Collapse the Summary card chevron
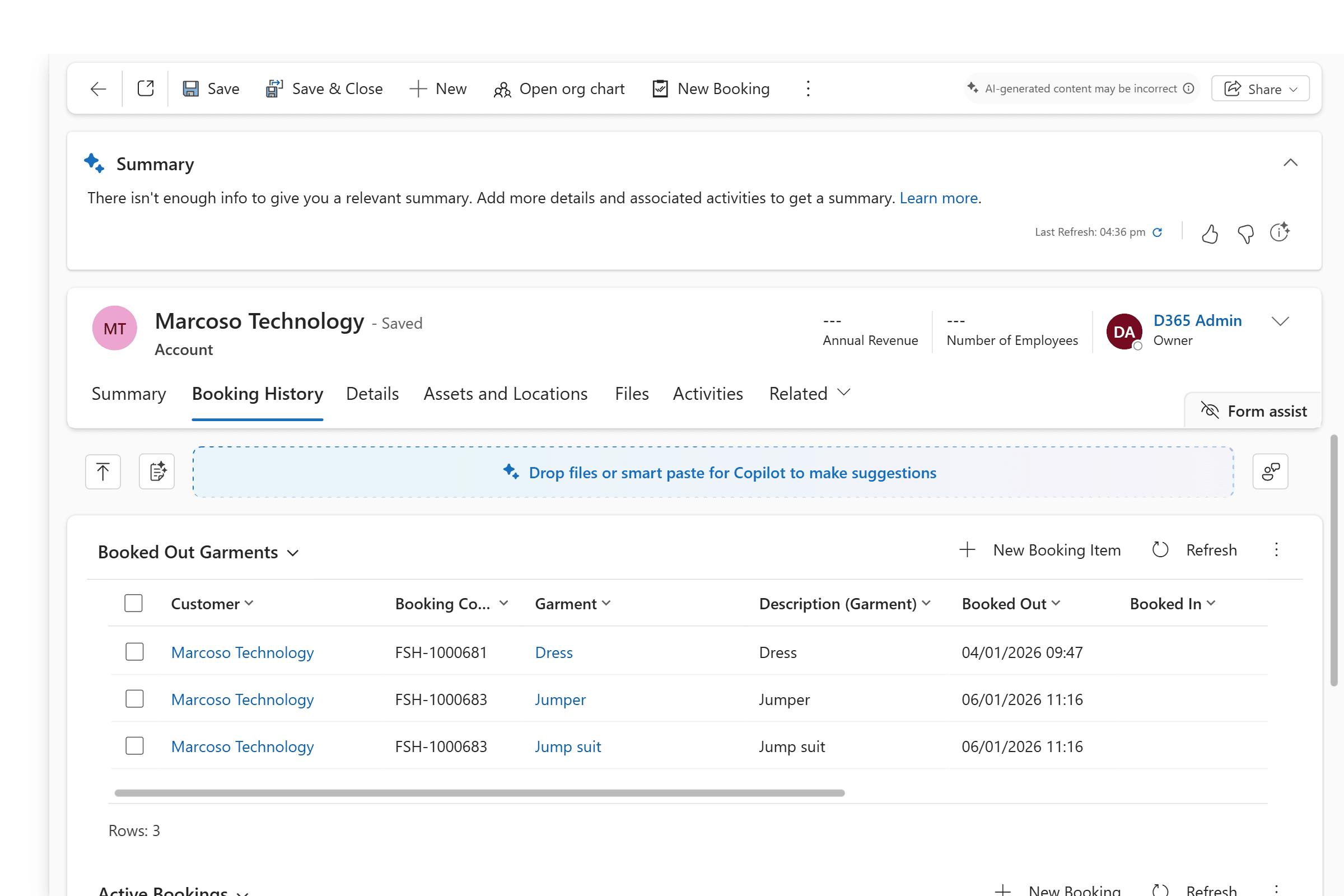 coord(1290,163)
